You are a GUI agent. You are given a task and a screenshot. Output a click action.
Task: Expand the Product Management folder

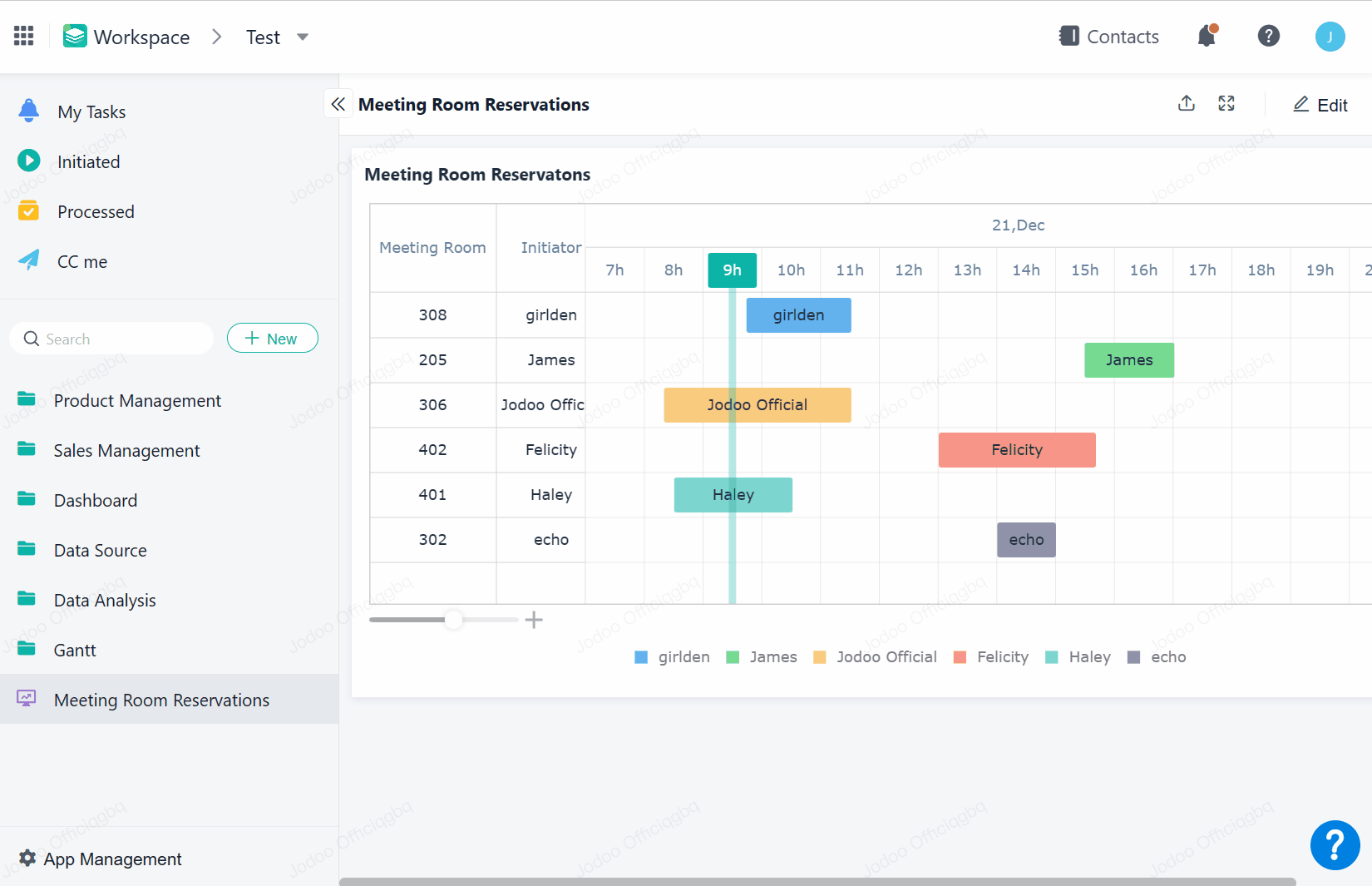(137, 401)
